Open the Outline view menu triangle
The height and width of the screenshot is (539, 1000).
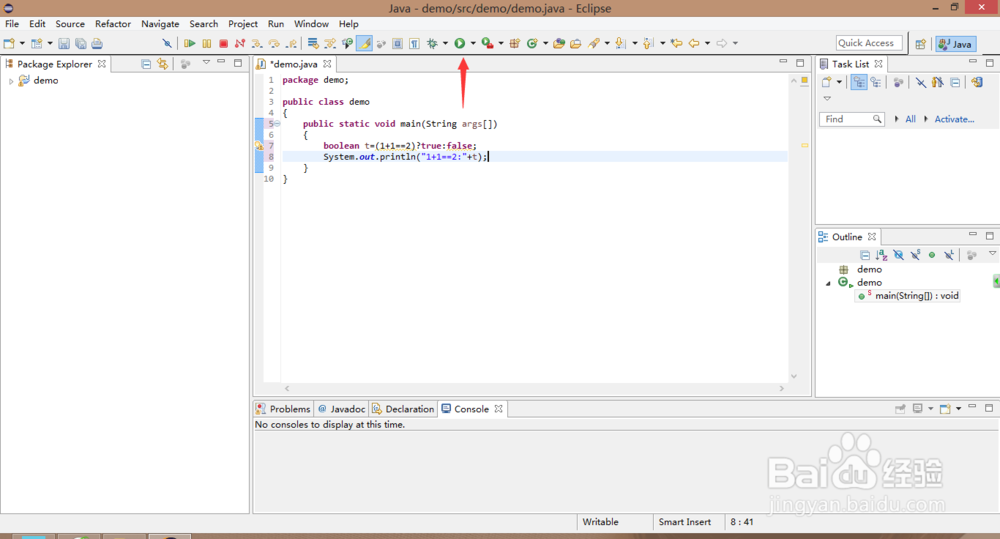point(992,254)
